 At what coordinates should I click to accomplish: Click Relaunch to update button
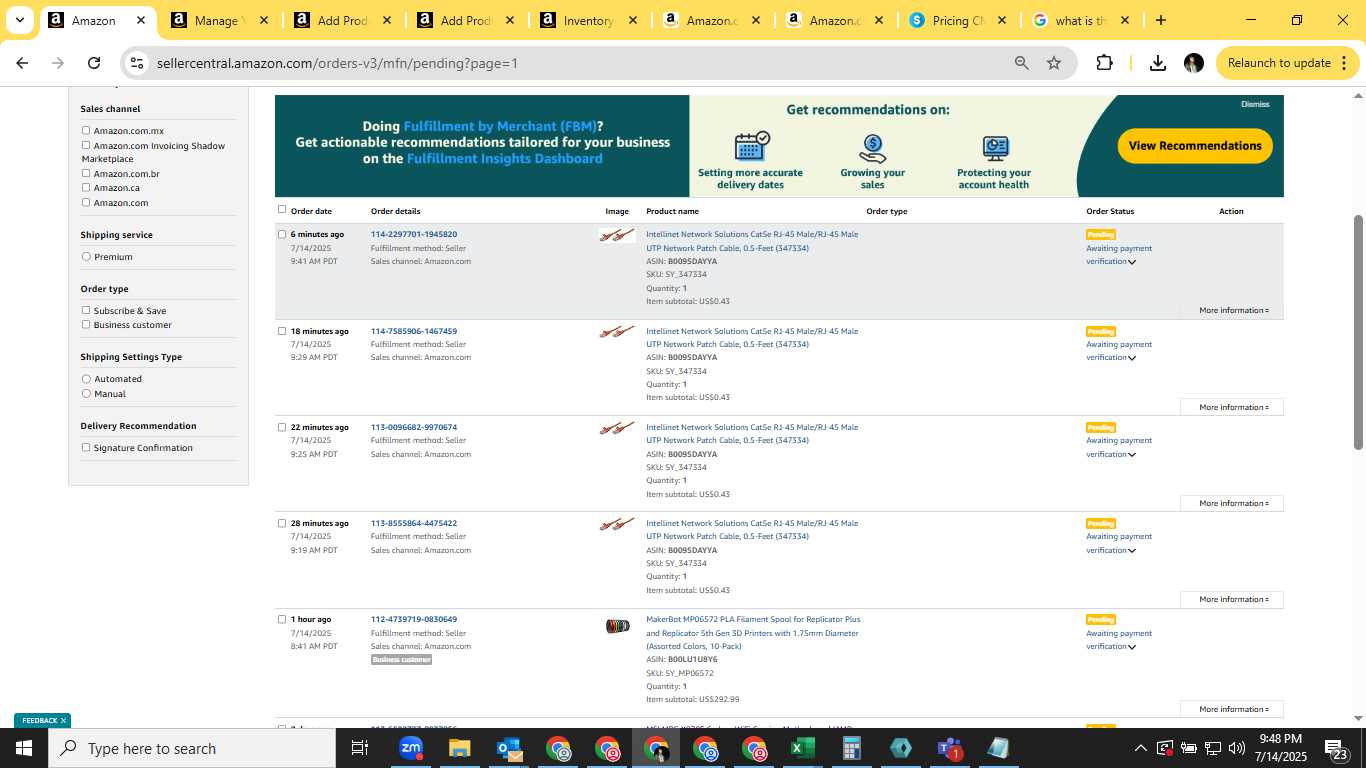point(1288,63)
